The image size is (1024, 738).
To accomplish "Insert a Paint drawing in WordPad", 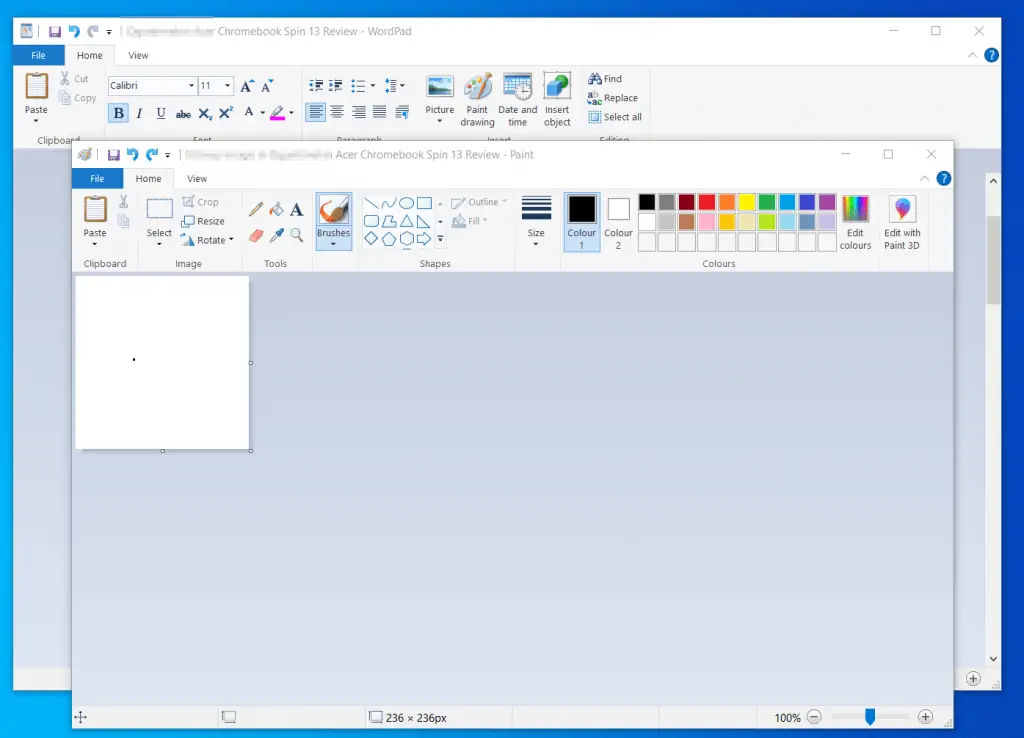I will pos(477,98).
